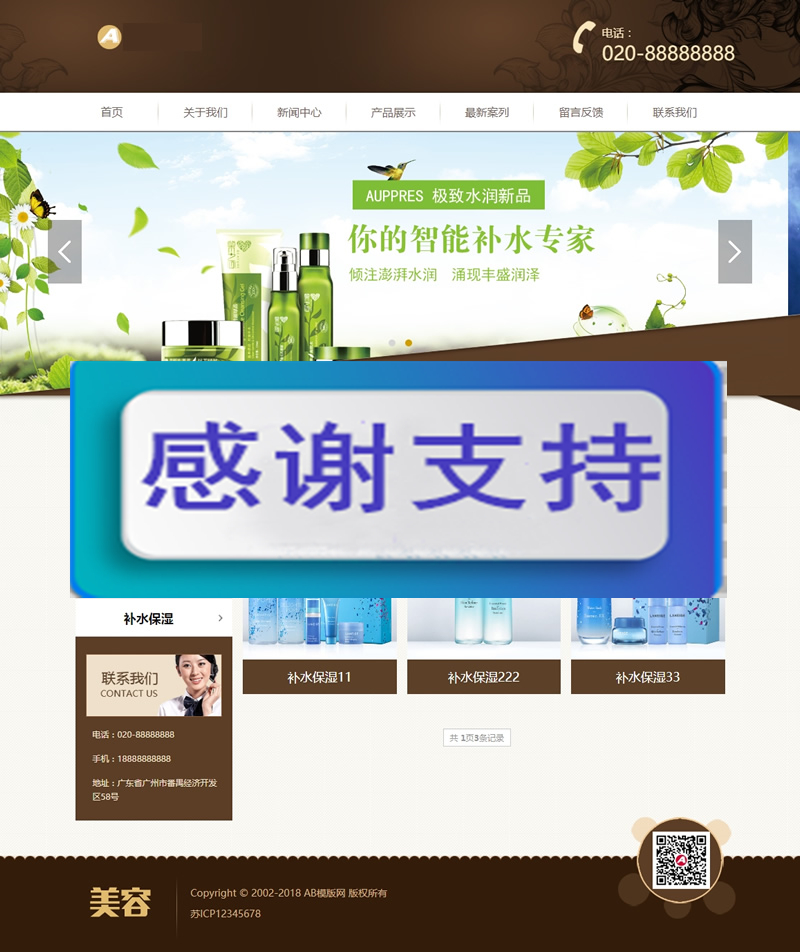Expand the 补水保湿 sidebar category
This screenshot has width=800, height=952.
(150, 618)
